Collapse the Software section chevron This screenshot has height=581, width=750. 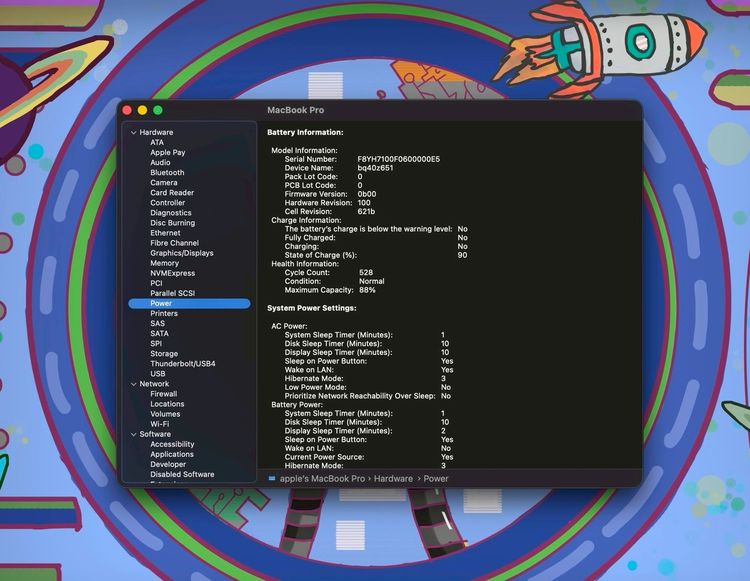tap(133, 434)
